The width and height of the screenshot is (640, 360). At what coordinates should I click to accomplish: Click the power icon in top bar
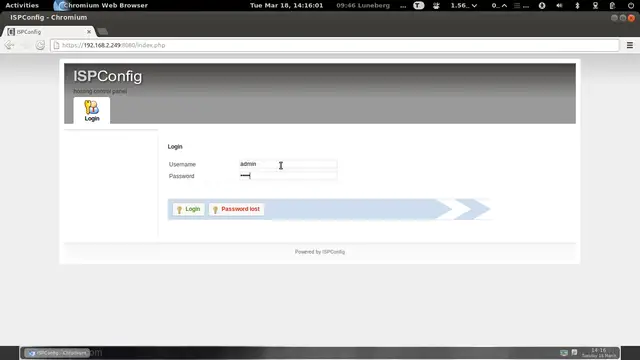[631, 5]
